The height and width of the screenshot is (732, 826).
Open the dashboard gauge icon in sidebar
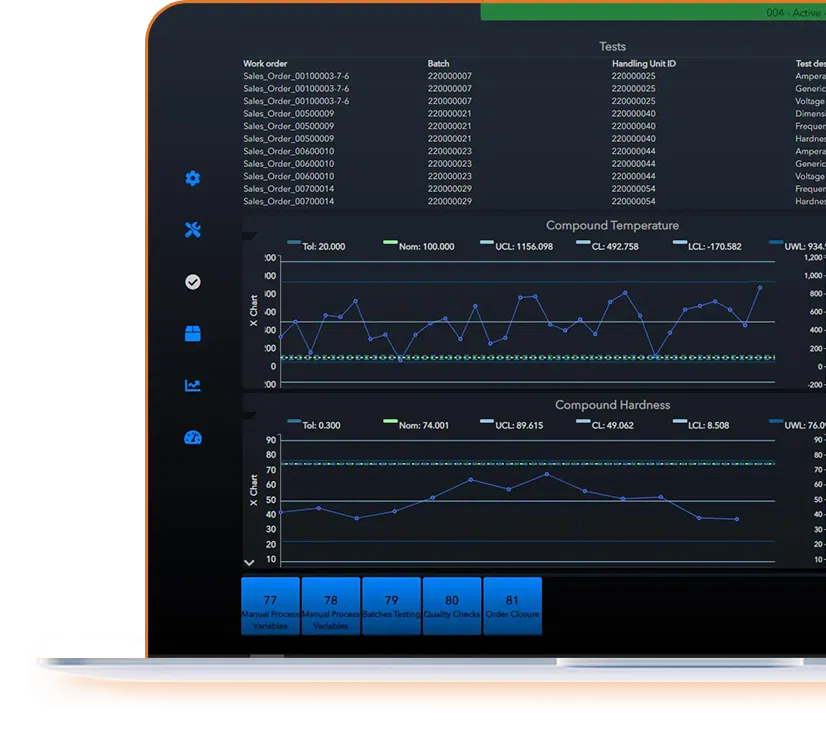pos(192,438)
